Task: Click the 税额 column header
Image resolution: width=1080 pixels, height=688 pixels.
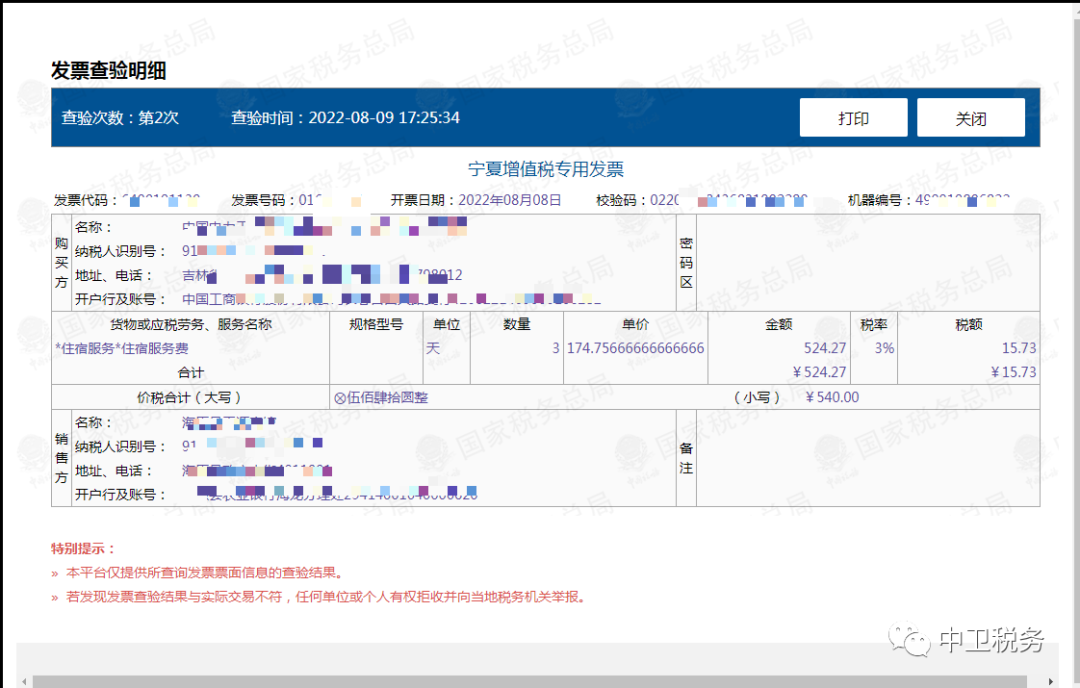Action: point(968,324)
